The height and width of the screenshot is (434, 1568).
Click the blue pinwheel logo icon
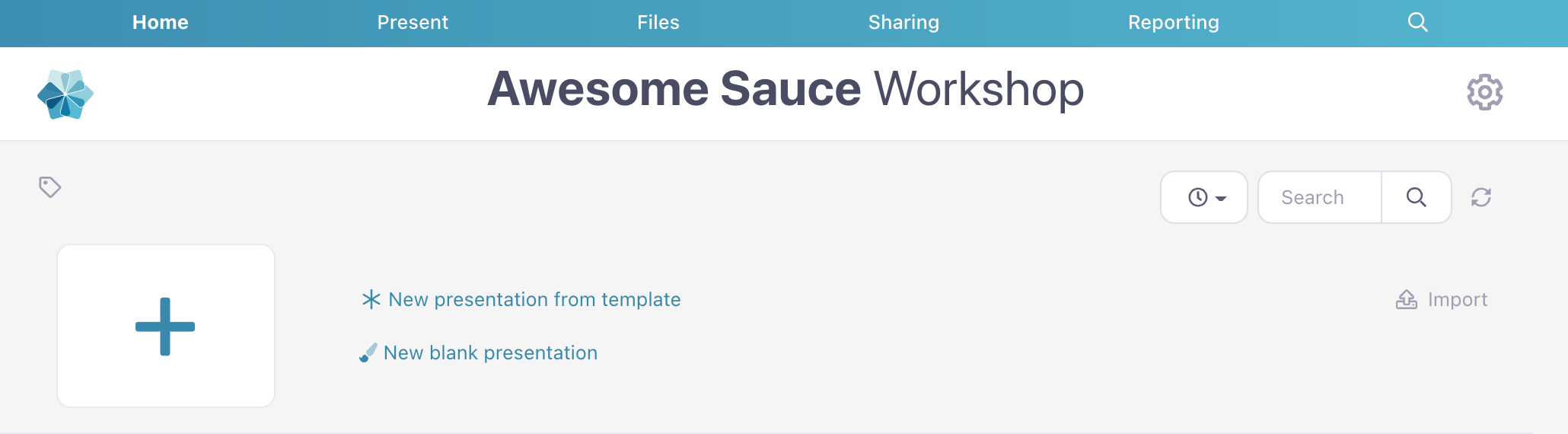pyautogui.click(x=65, y=94)
